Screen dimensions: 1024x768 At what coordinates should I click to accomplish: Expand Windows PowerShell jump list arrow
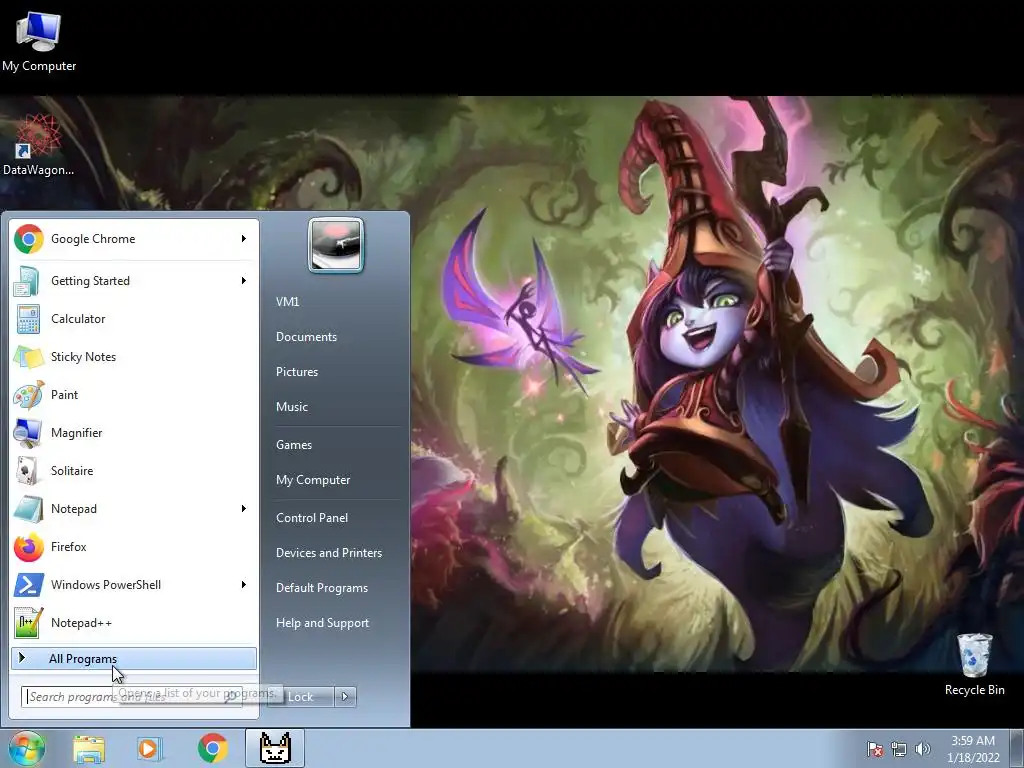click(244, 584)
